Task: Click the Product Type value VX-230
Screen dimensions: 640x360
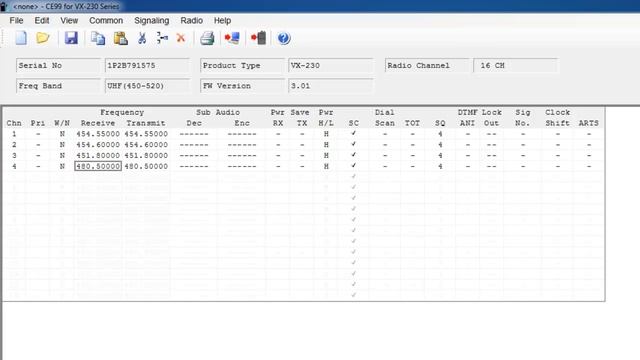Action: [331, 65]
